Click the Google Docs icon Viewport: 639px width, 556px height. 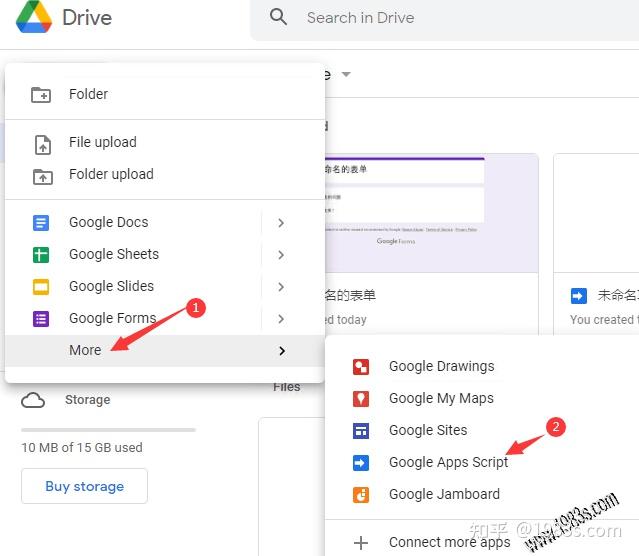[x=41, y=223]
